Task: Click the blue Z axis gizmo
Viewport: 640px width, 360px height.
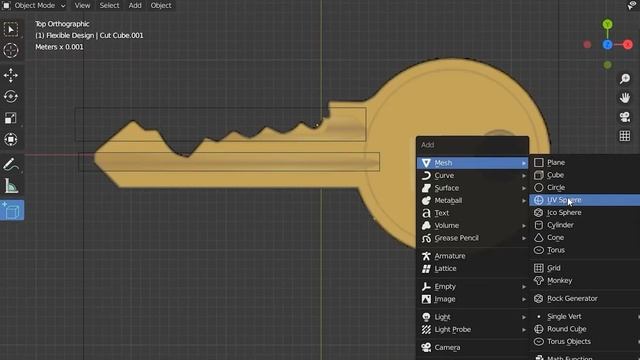Action: click(607, 44)
